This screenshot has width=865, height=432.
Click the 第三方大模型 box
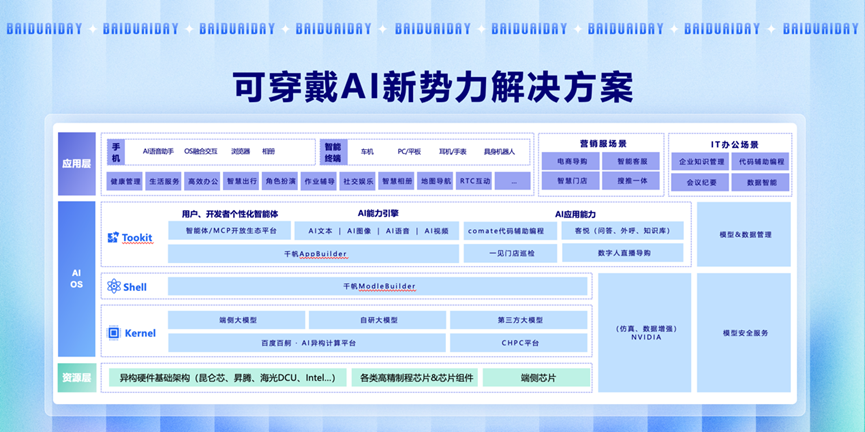click(x=519, y=320)
